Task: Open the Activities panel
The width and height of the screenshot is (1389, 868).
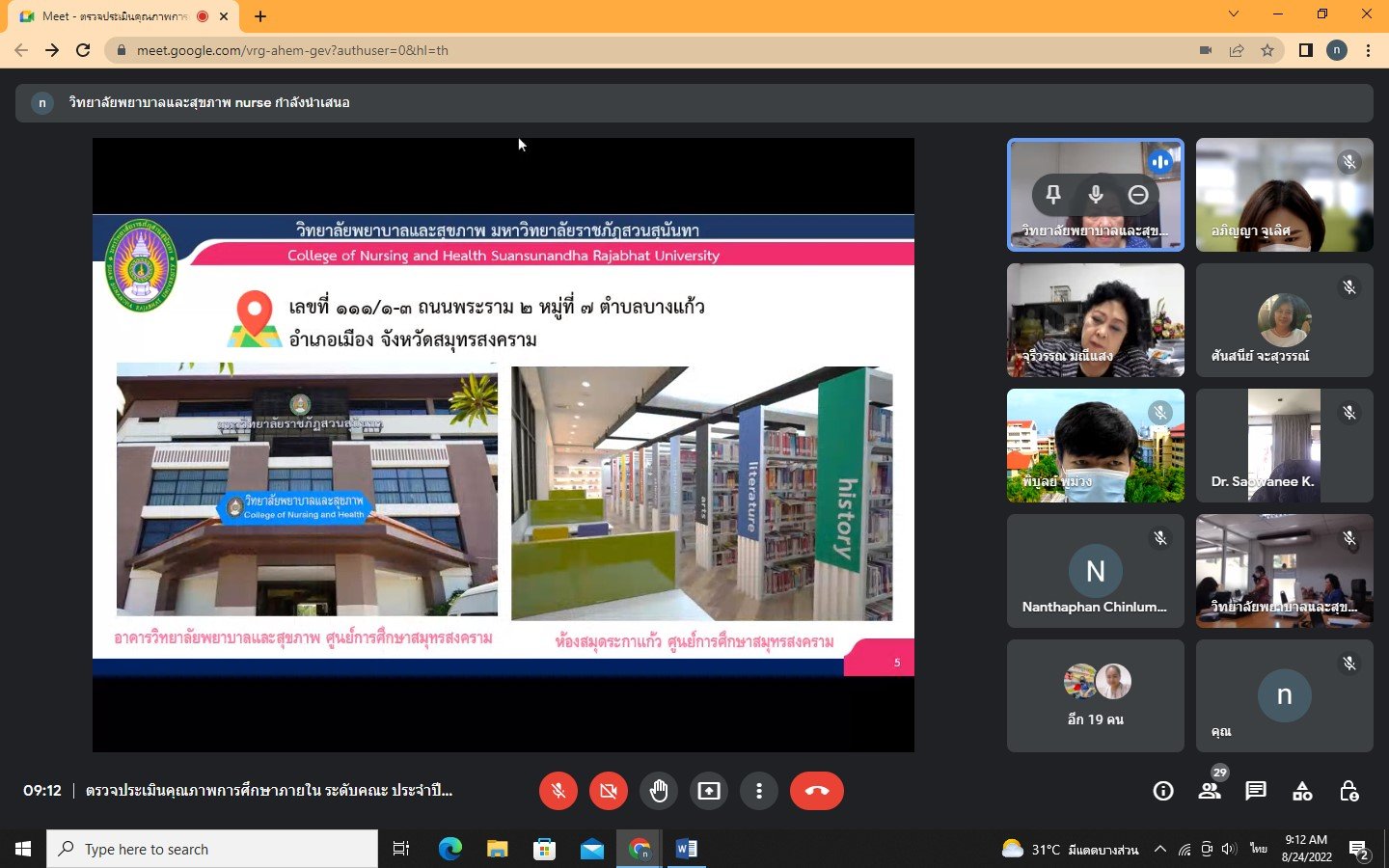Action: pos(1302,791)
